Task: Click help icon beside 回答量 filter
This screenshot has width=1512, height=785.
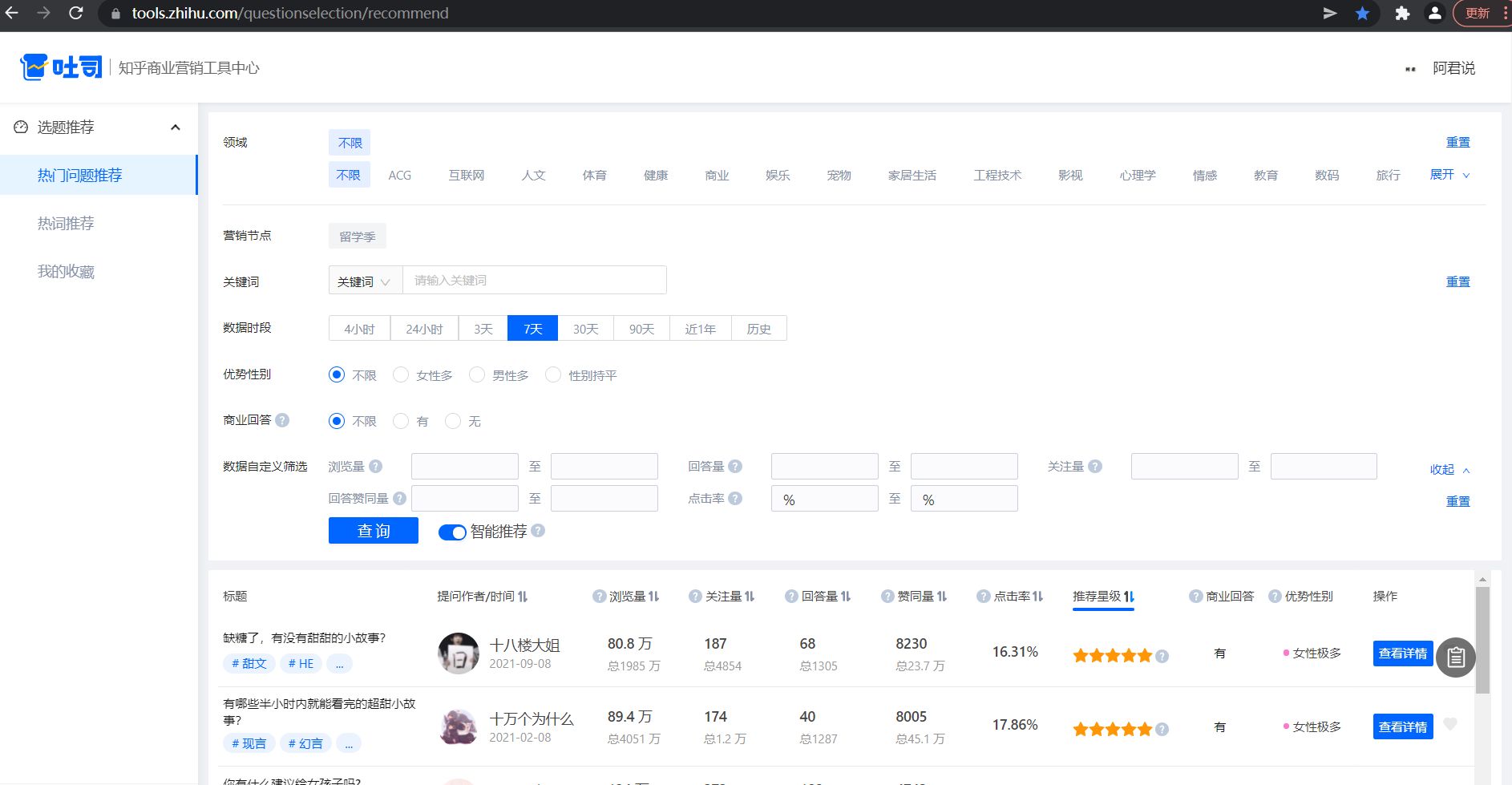Action: coord(735,466)
